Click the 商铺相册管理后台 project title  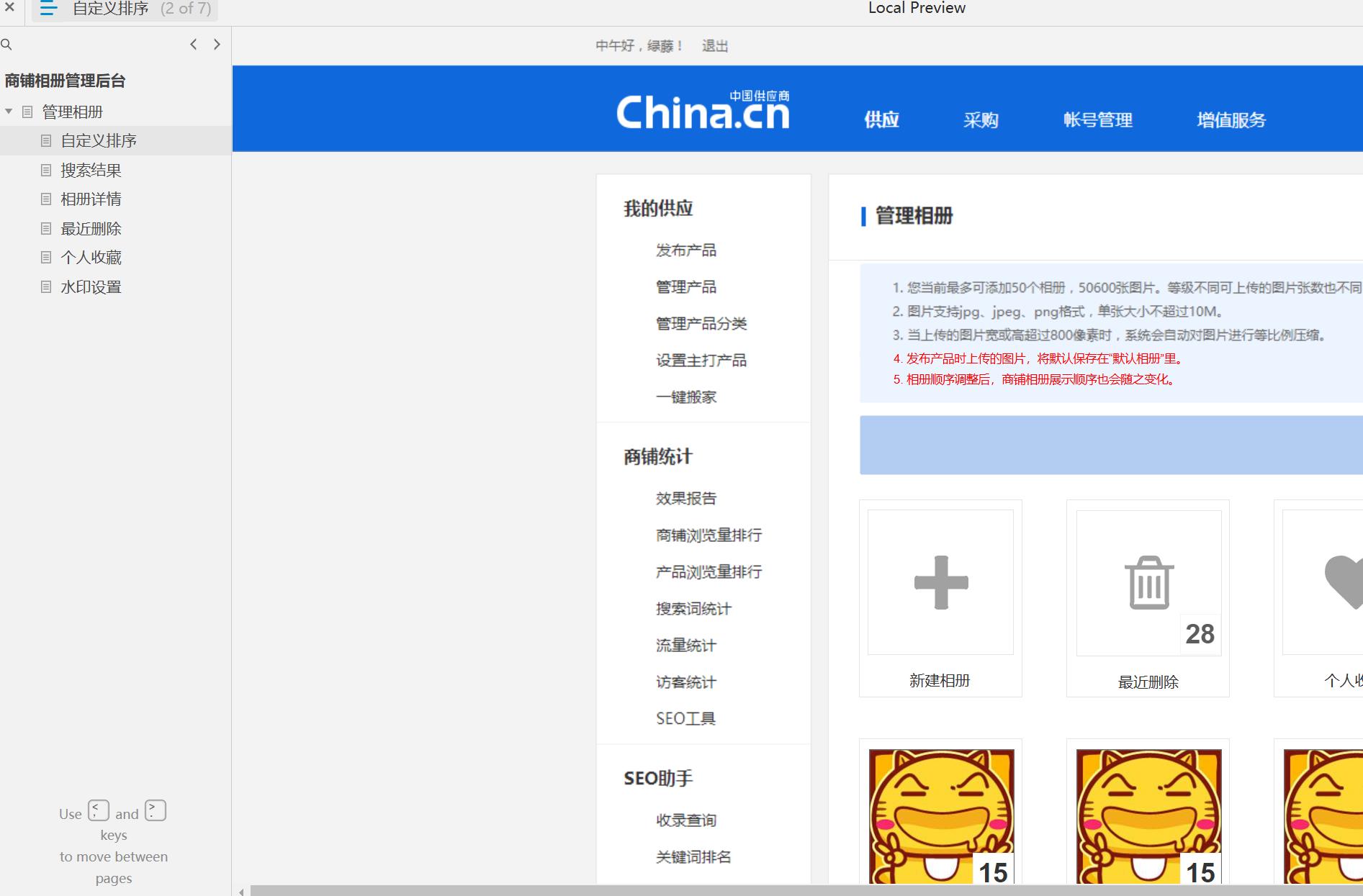[65, 81]
